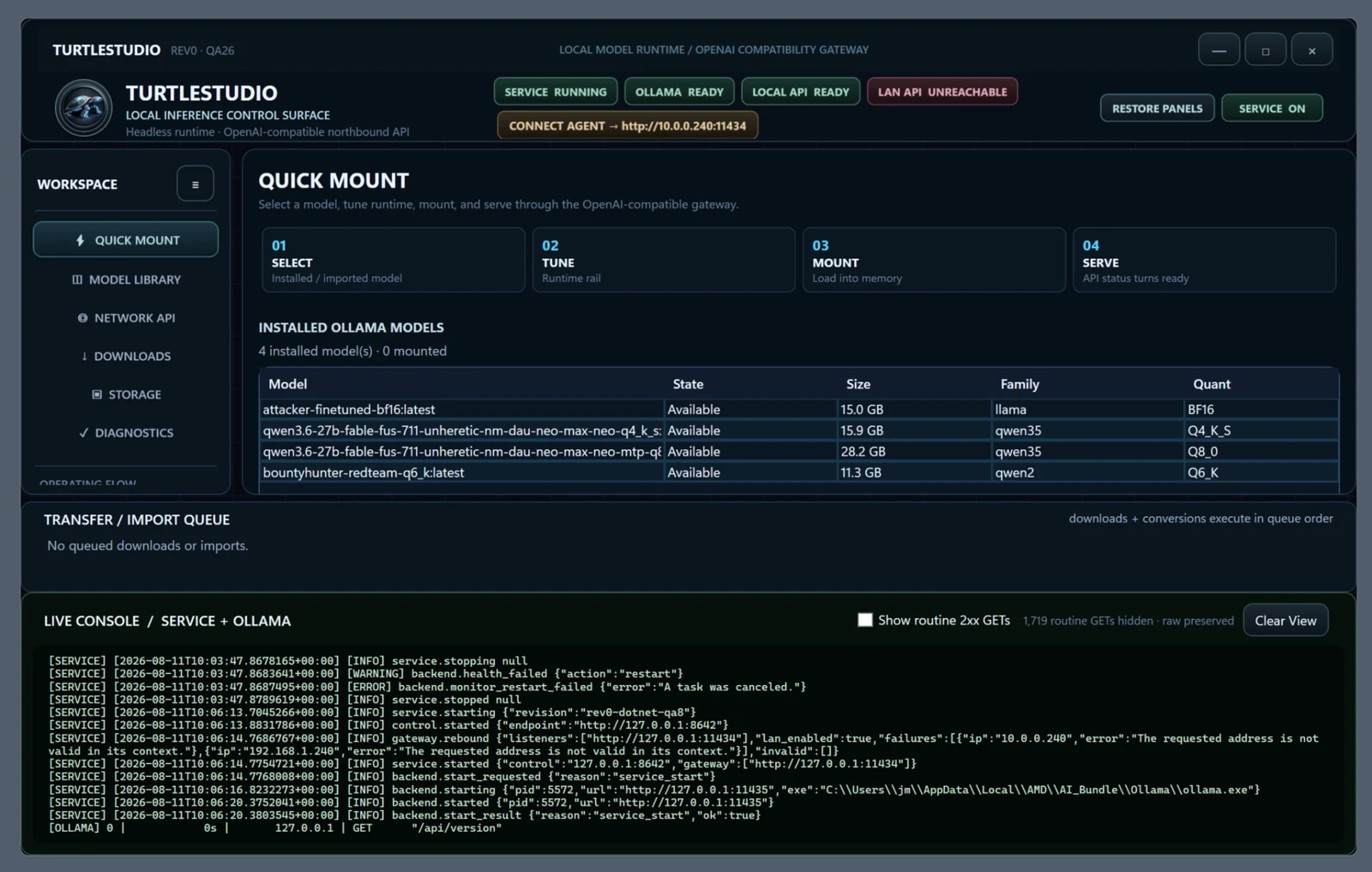This screenshot has width=1372, height=872.
Task: Click the Q6_K quant cell
Action: 1261,472
